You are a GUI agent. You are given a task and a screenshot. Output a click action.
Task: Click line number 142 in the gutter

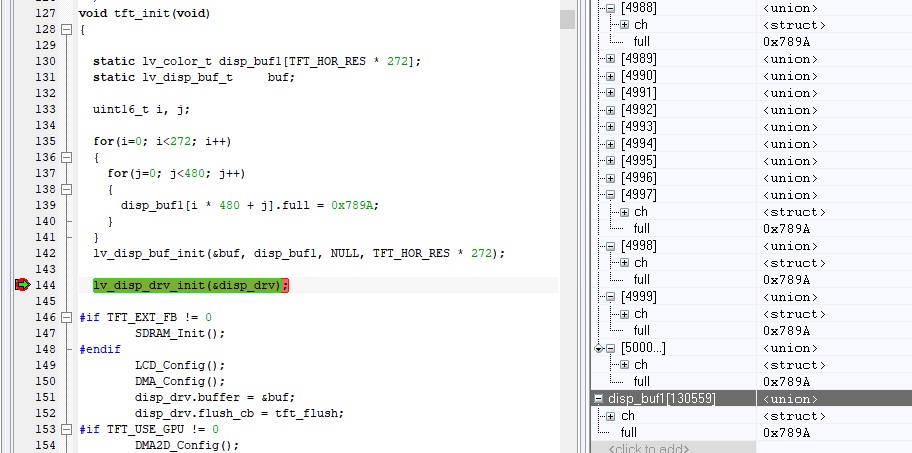coord(45,254)
